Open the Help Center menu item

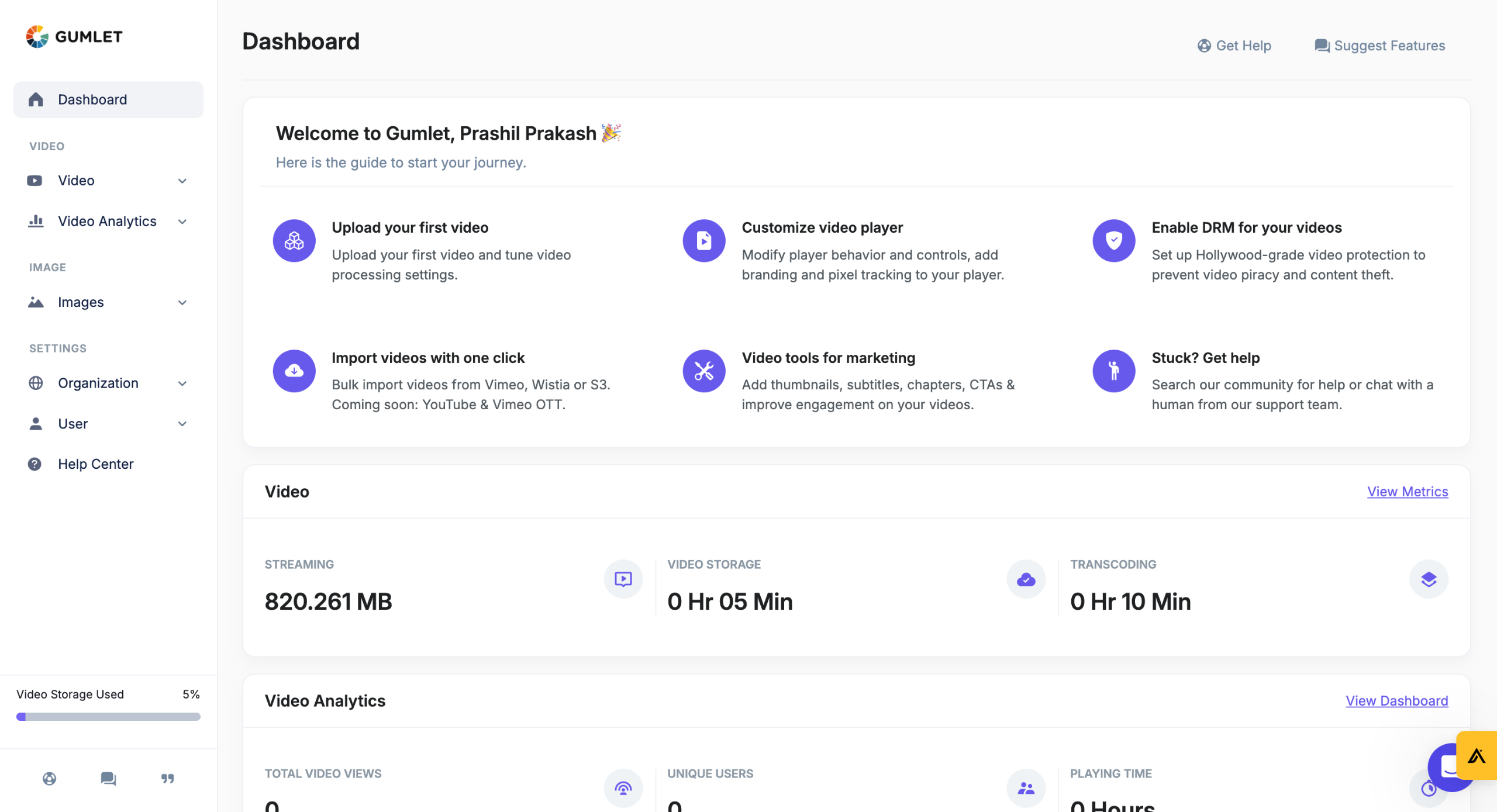coord(95,464)
